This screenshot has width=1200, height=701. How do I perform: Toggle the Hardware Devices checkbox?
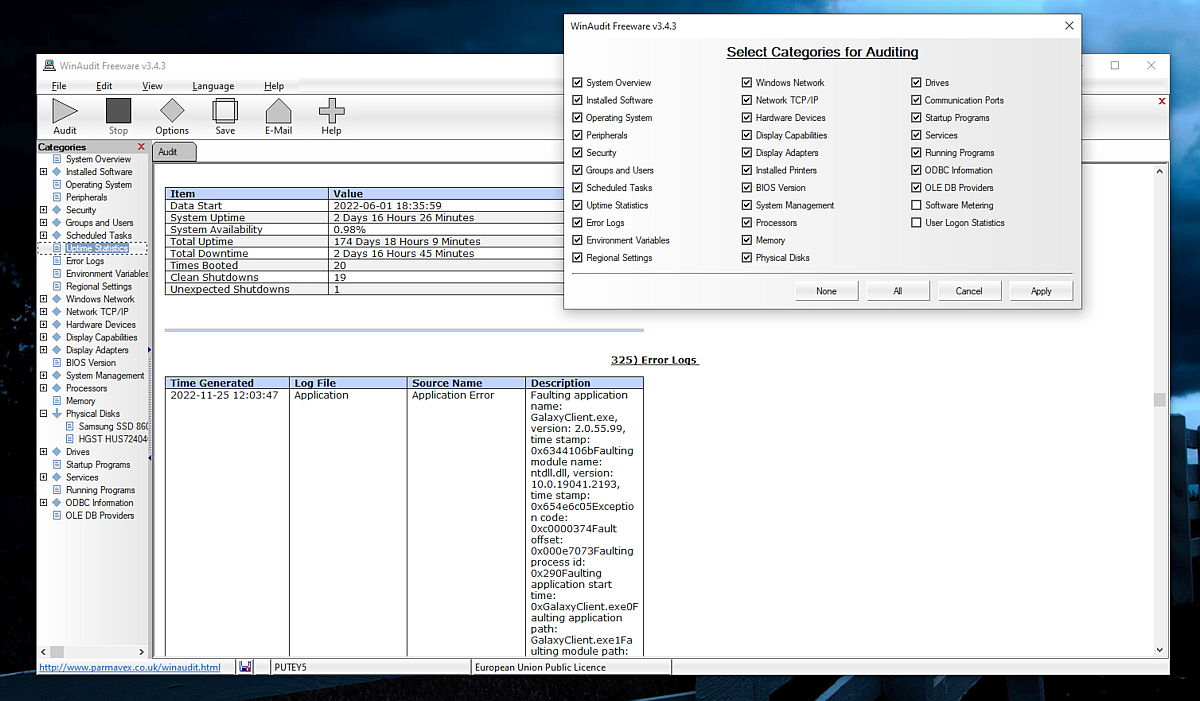pyautogui.click(x=747, y=118)
